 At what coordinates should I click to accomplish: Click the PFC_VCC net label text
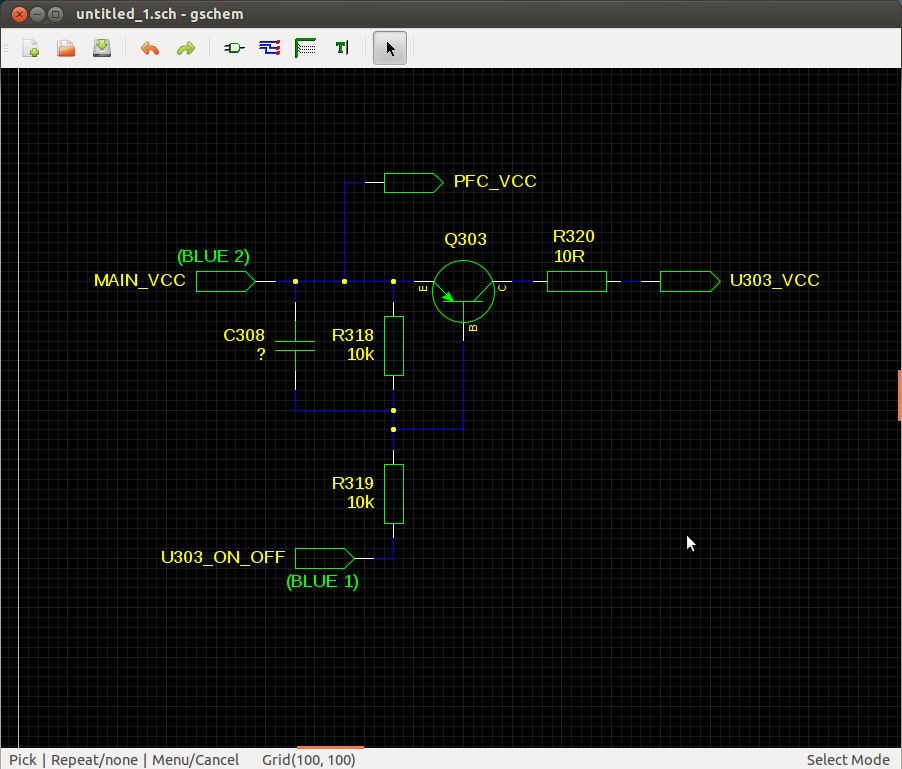pyautogui.click(x=494, y=182)
